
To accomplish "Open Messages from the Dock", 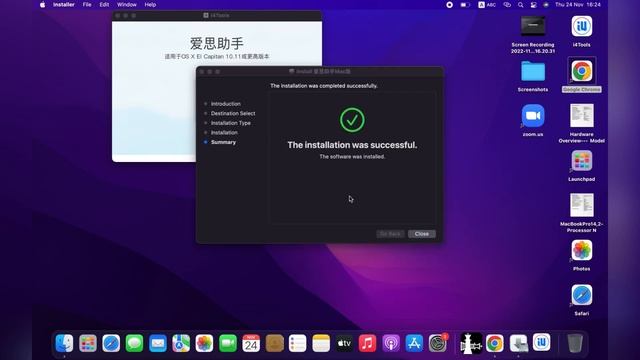I will 134,343.
